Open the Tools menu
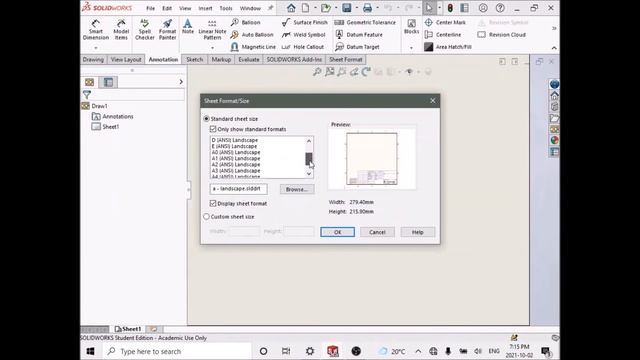This screenshot has width=640, height=360. [x=226, y=8]
